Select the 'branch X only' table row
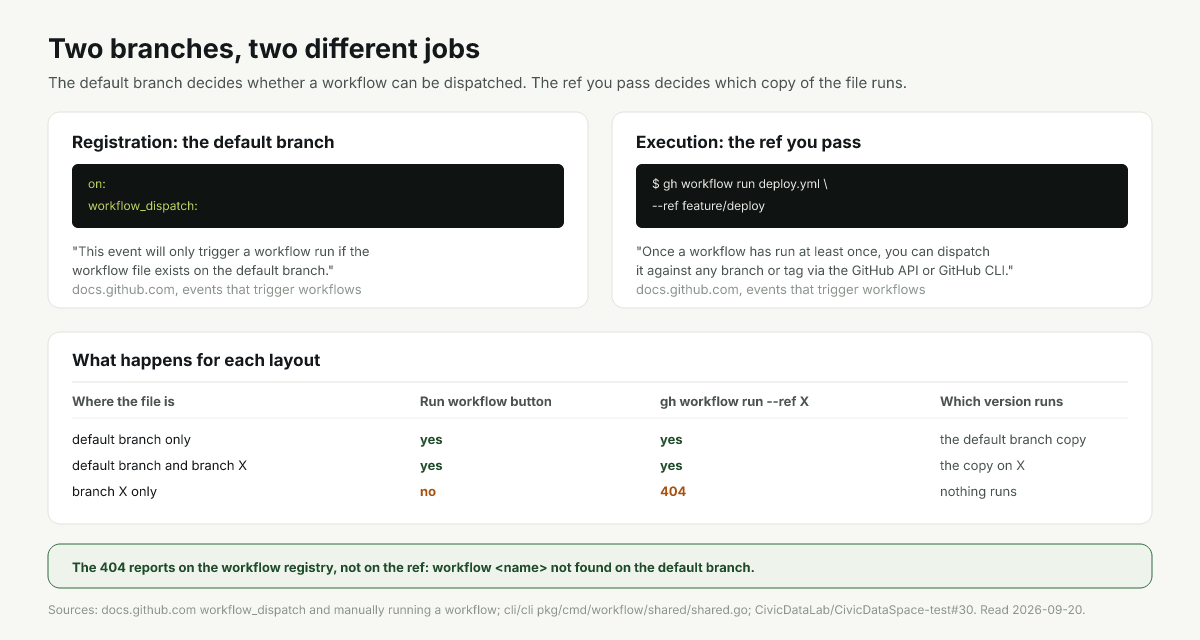The width and height of the screenshot is (1200, 640). click(x=600, y=492)
